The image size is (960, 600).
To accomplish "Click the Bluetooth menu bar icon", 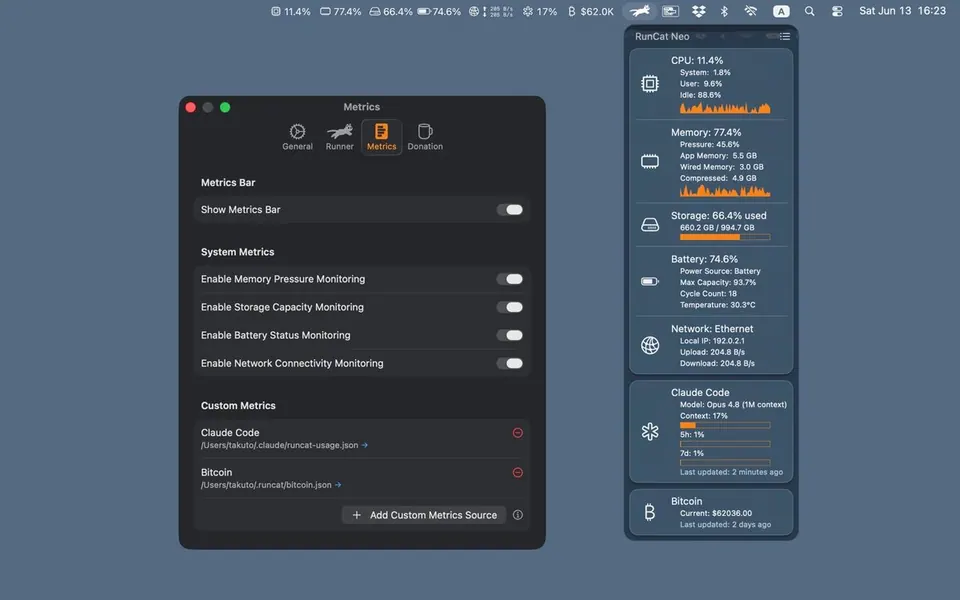I will (x=724, y=11).
